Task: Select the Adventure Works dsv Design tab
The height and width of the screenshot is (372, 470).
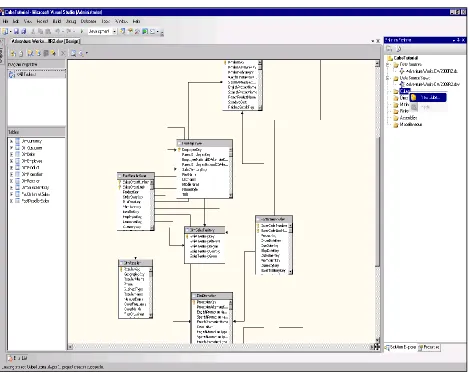Action: tap(45, 41)
